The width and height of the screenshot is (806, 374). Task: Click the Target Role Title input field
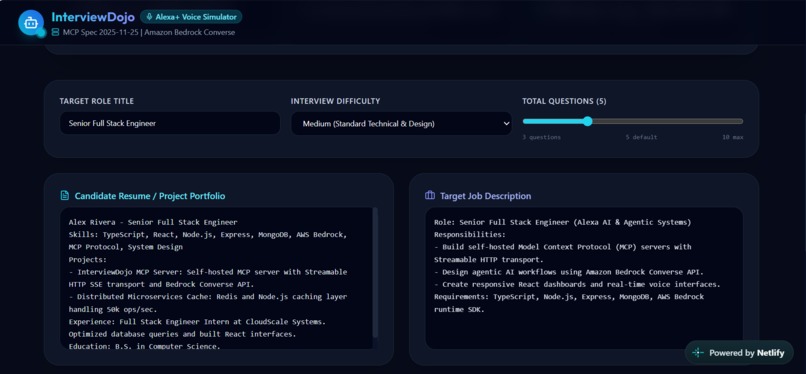click(x=170, y=124)
